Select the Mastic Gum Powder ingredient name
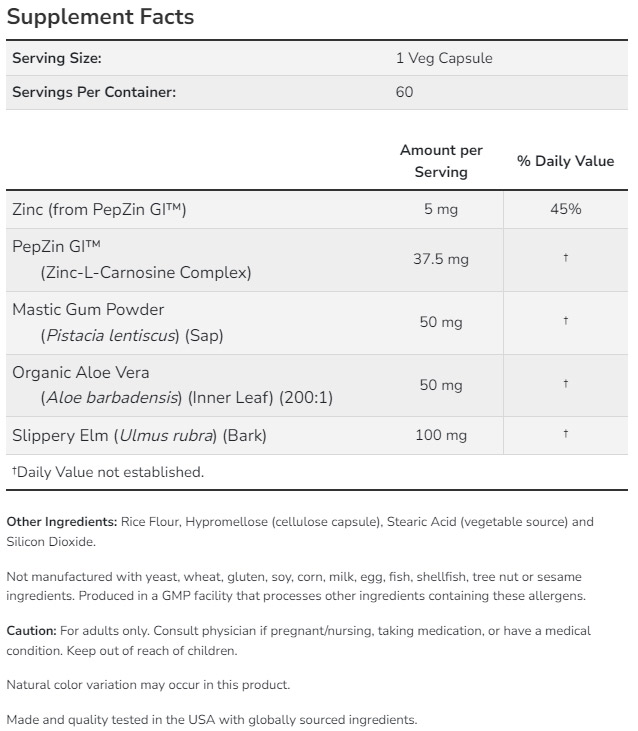638x731 pixels. (x=88, y=310)
